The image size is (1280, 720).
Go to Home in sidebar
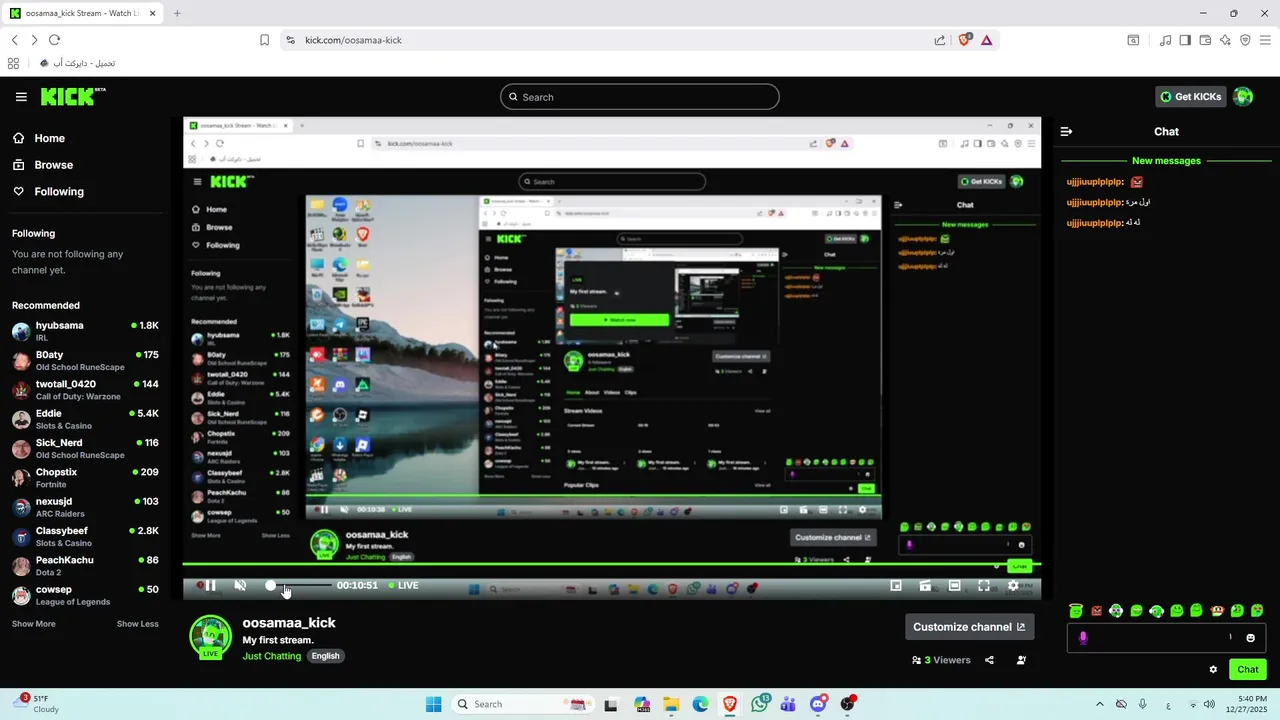coord(38,138)
